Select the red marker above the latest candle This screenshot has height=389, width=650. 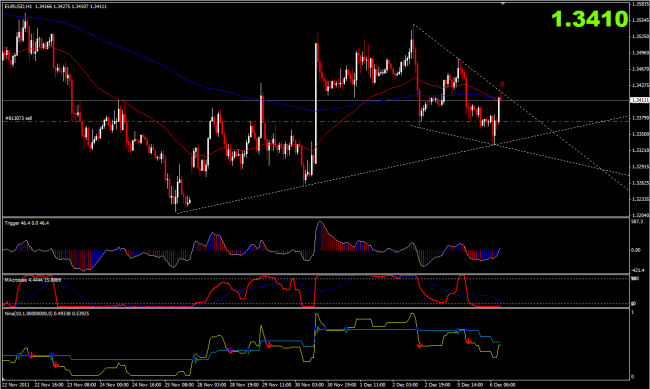pos(502,85)
